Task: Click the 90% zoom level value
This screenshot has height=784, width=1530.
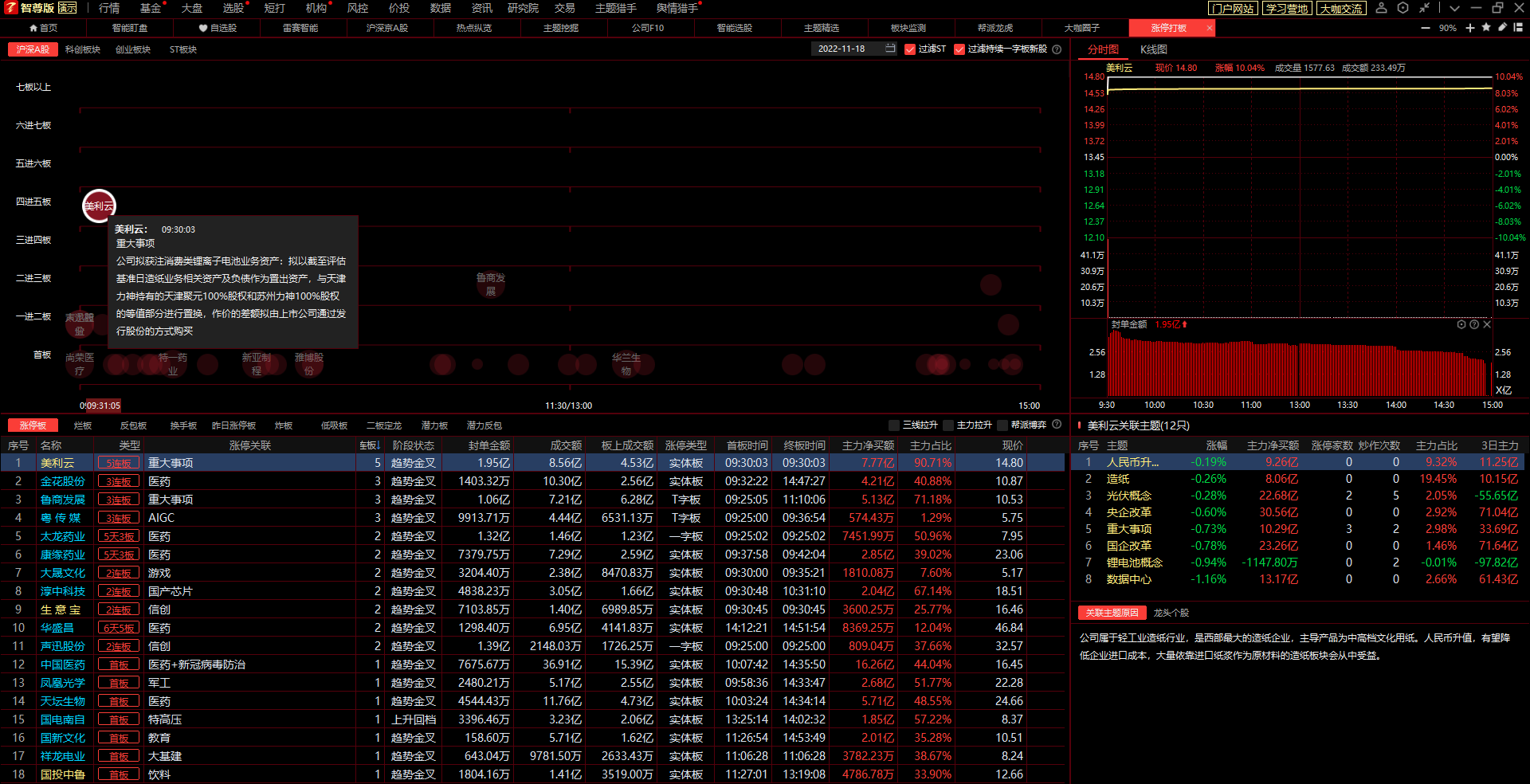Action: tap(1447, 28)
